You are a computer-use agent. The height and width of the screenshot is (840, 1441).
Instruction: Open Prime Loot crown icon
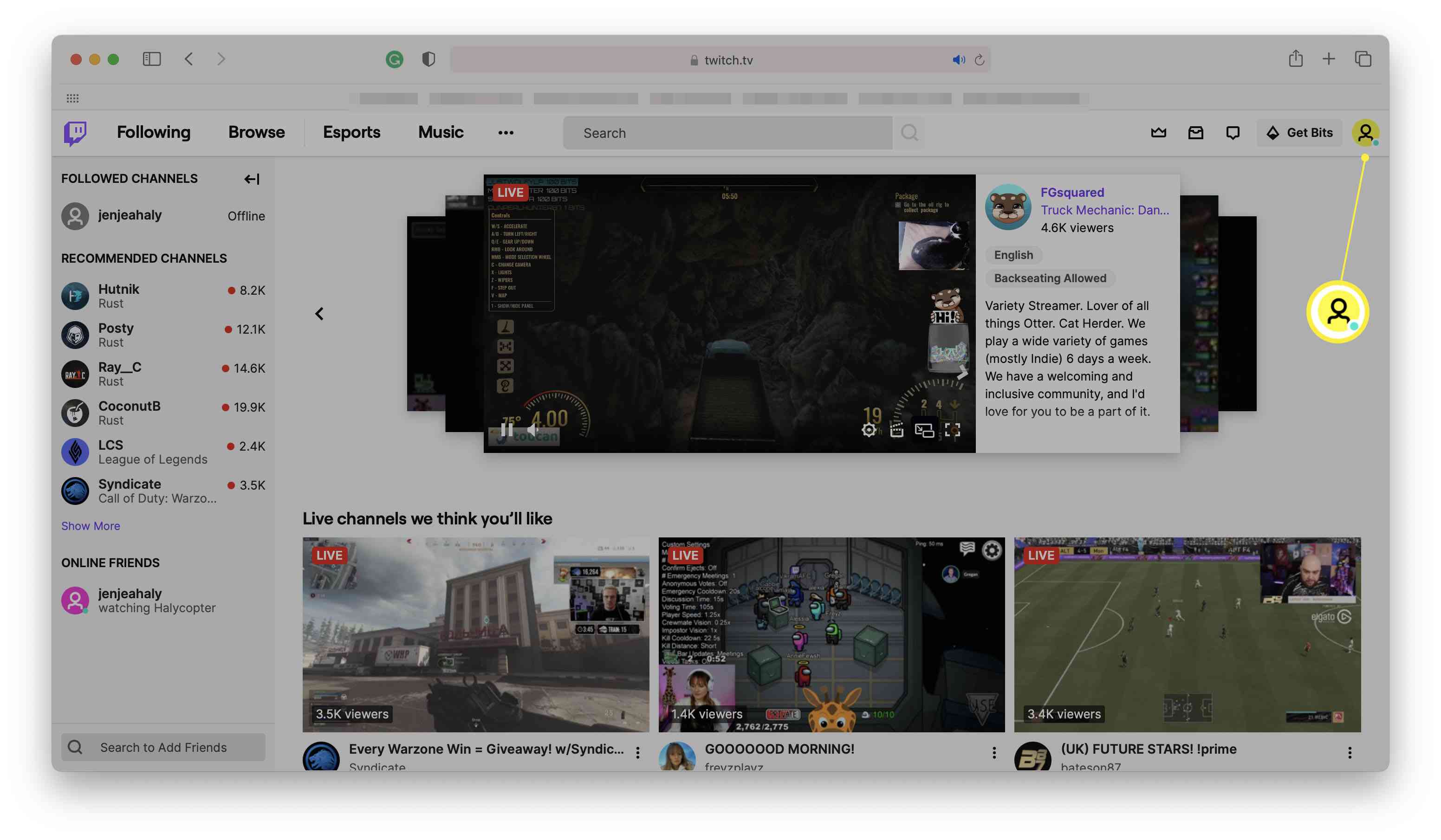tap(1158, 133)
